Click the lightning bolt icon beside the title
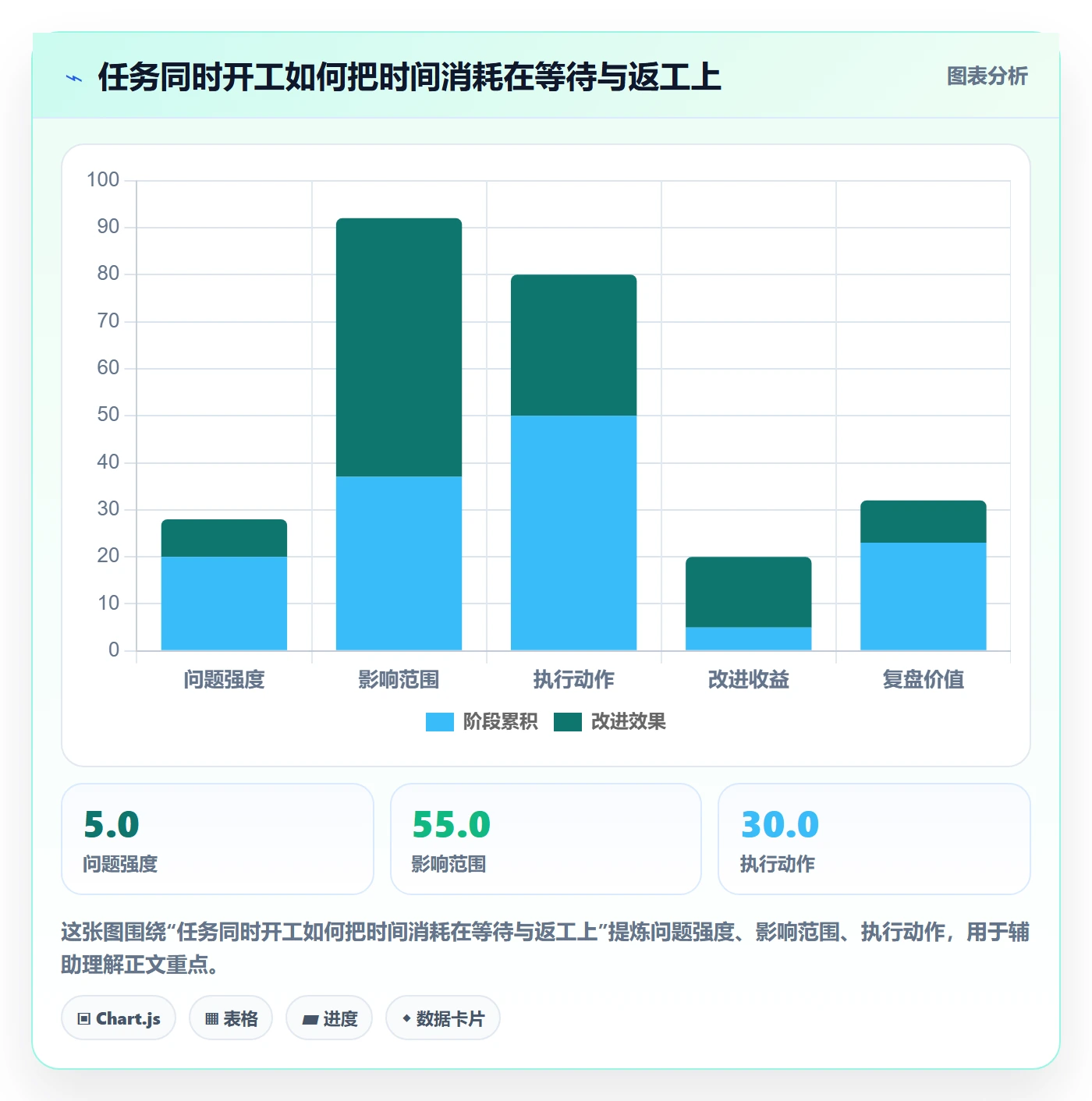 pos(74,78)
